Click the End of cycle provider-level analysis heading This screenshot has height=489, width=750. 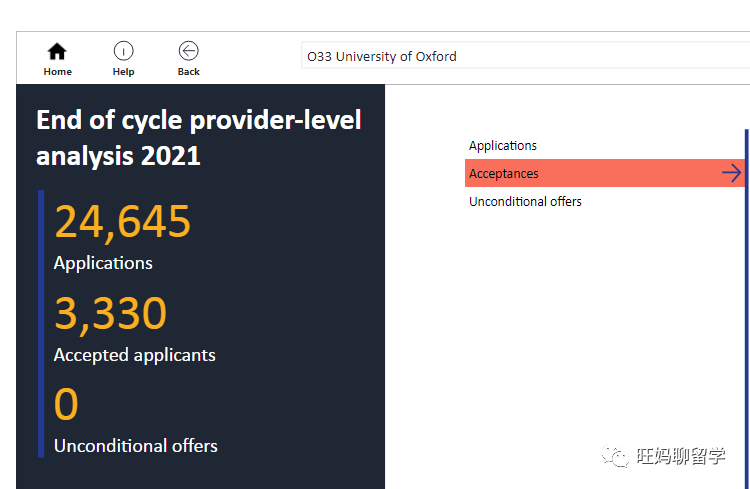pyautogui.click(x=198, y=138)
